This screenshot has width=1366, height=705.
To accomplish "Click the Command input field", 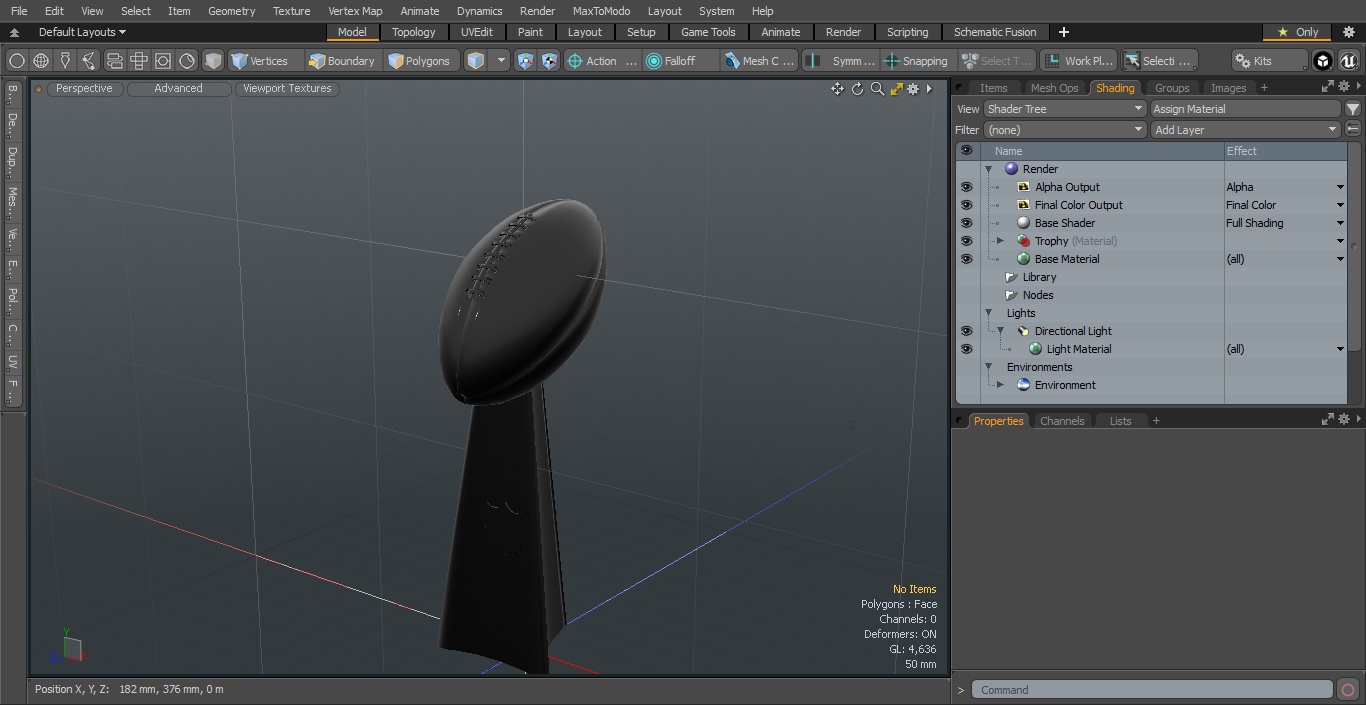I will [1152, 690].
